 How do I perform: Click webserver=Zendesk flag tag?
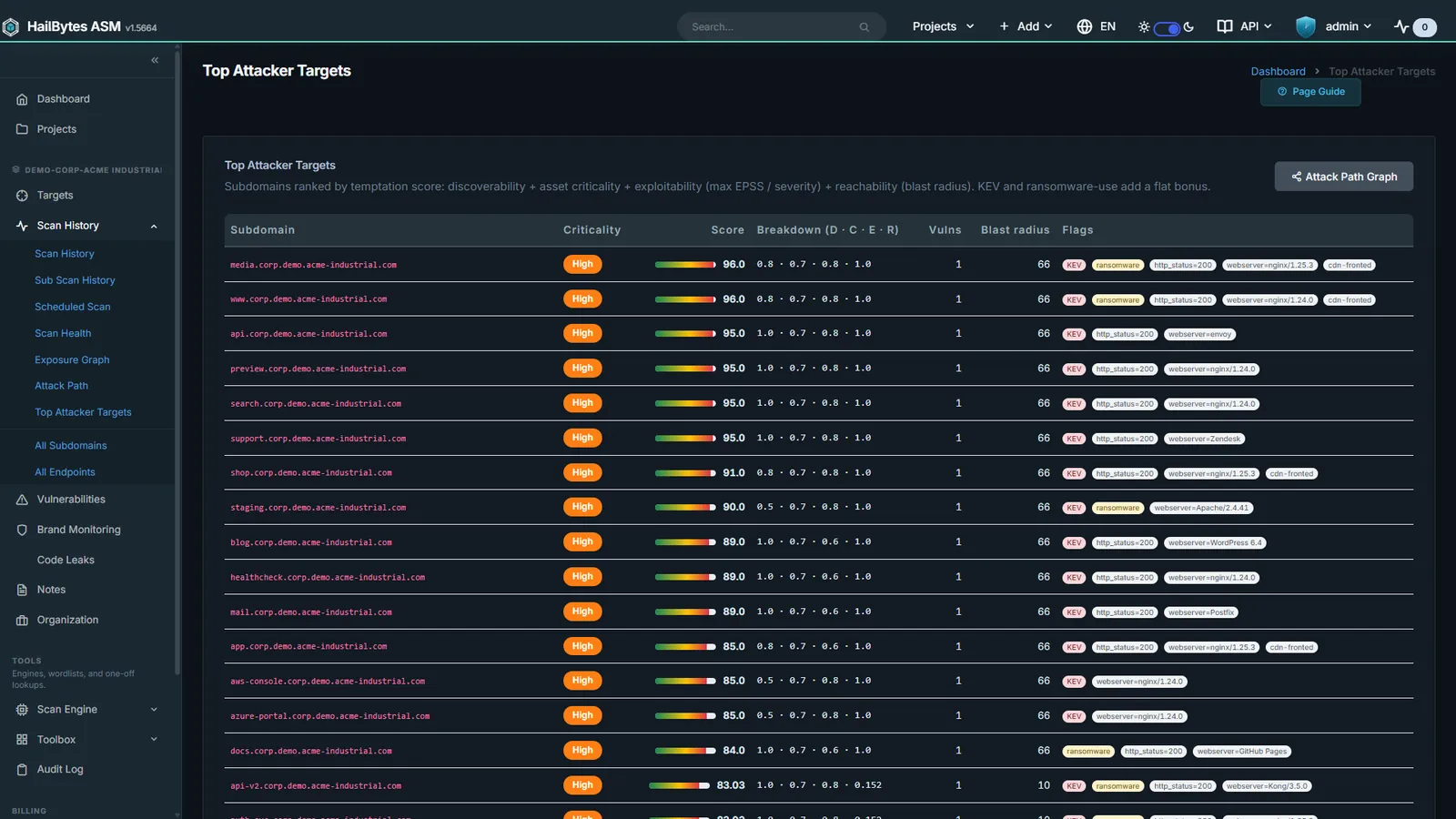pyautogui.click(x=1204, y=440)
